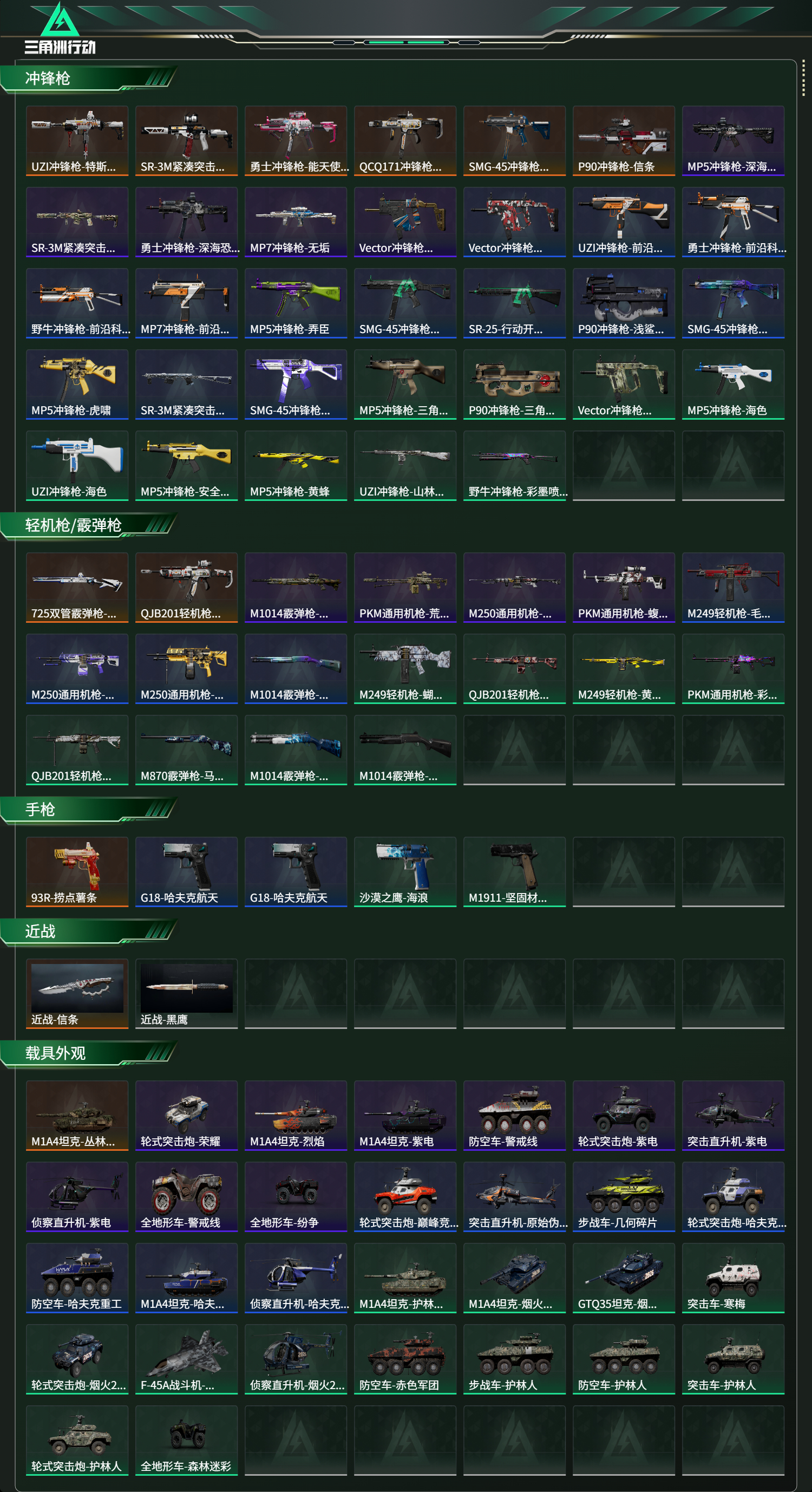Select the MP5冲锋枪-黄蜂 skin
812x1492 pixels.
click(x=296, y=465)
